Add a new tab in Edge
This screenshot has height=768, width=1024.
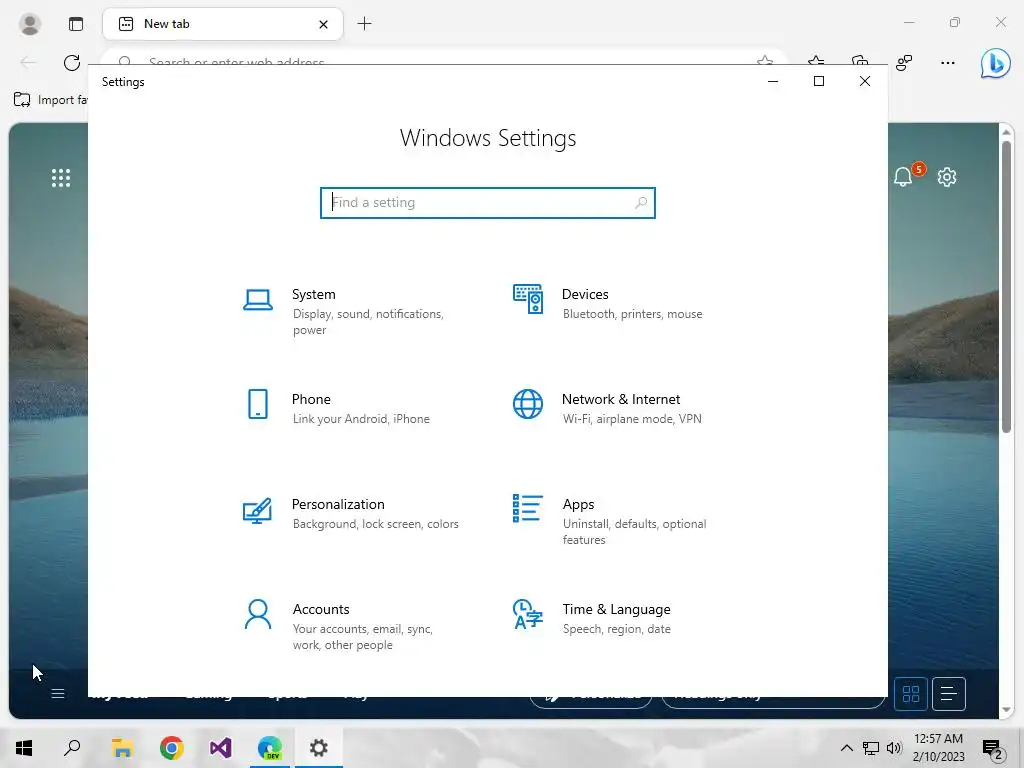tap(364, 24)
